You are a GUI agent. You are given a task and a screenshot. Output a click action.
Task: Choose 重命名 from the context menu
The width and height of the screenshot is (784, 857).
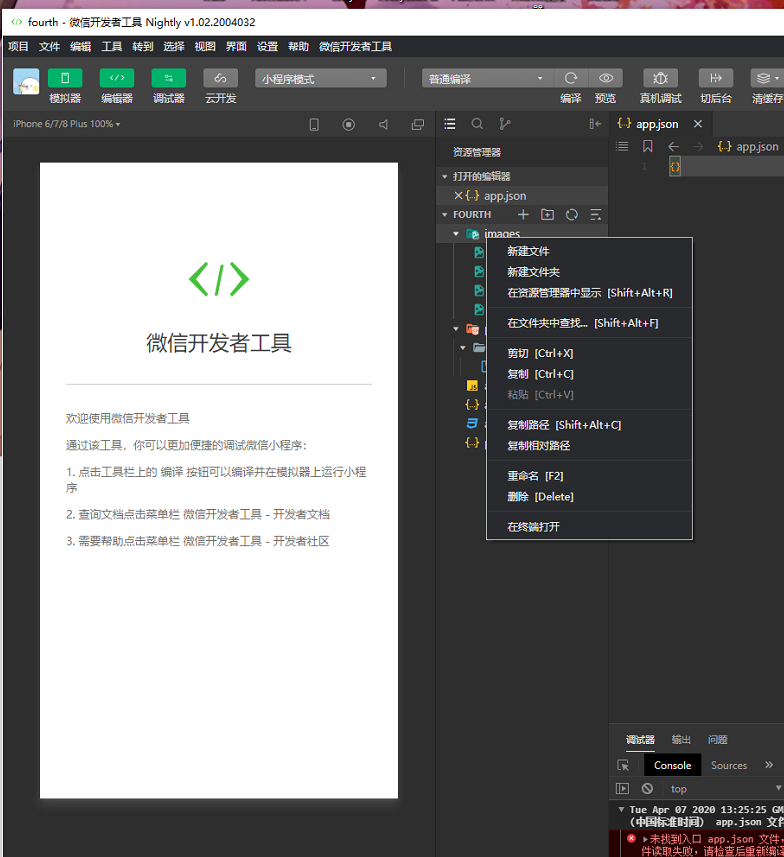(589, 476)
